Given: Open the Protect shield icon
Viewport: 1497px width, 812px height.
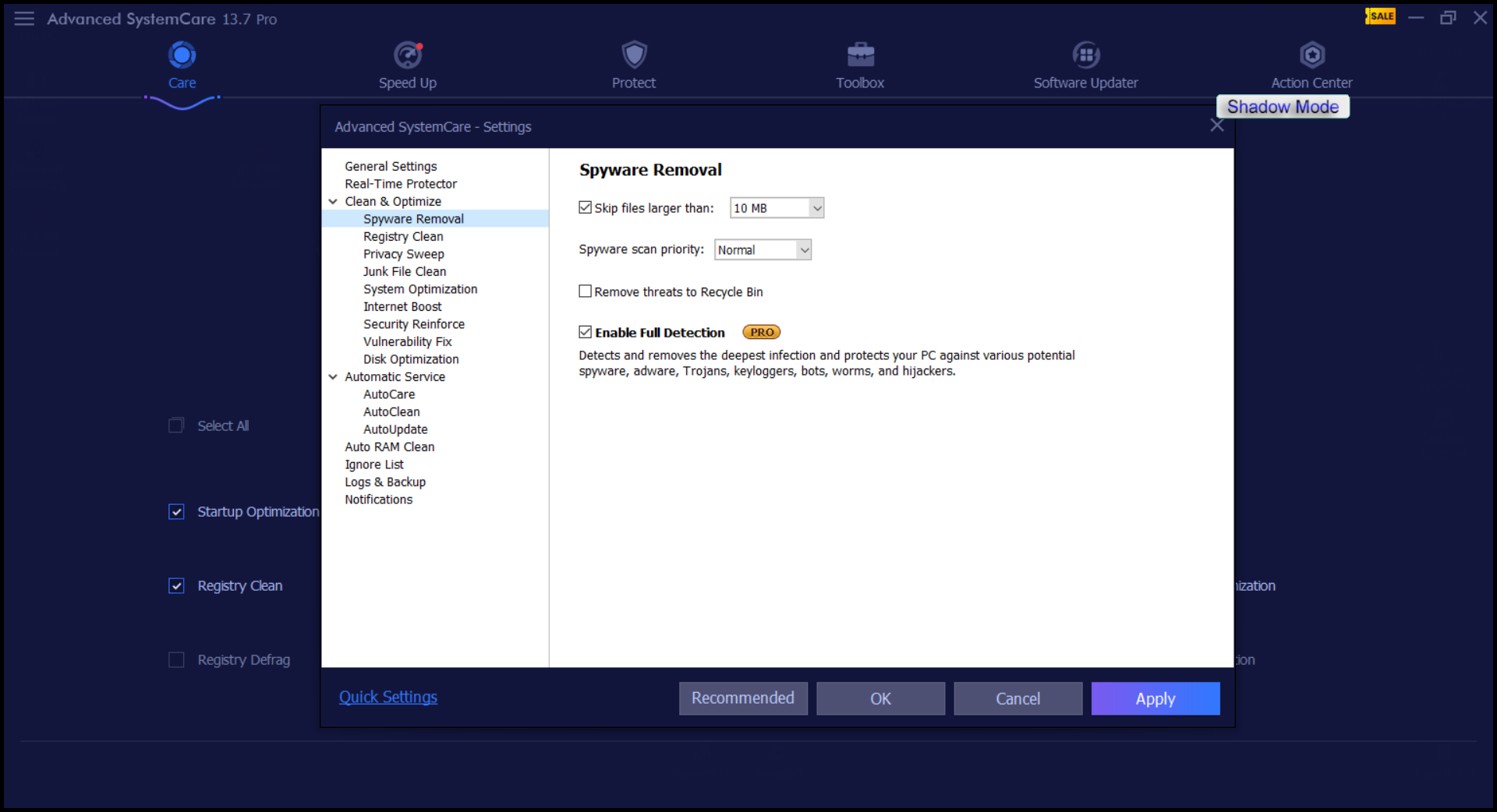Looking at the screenshot, I should point(634,55).
